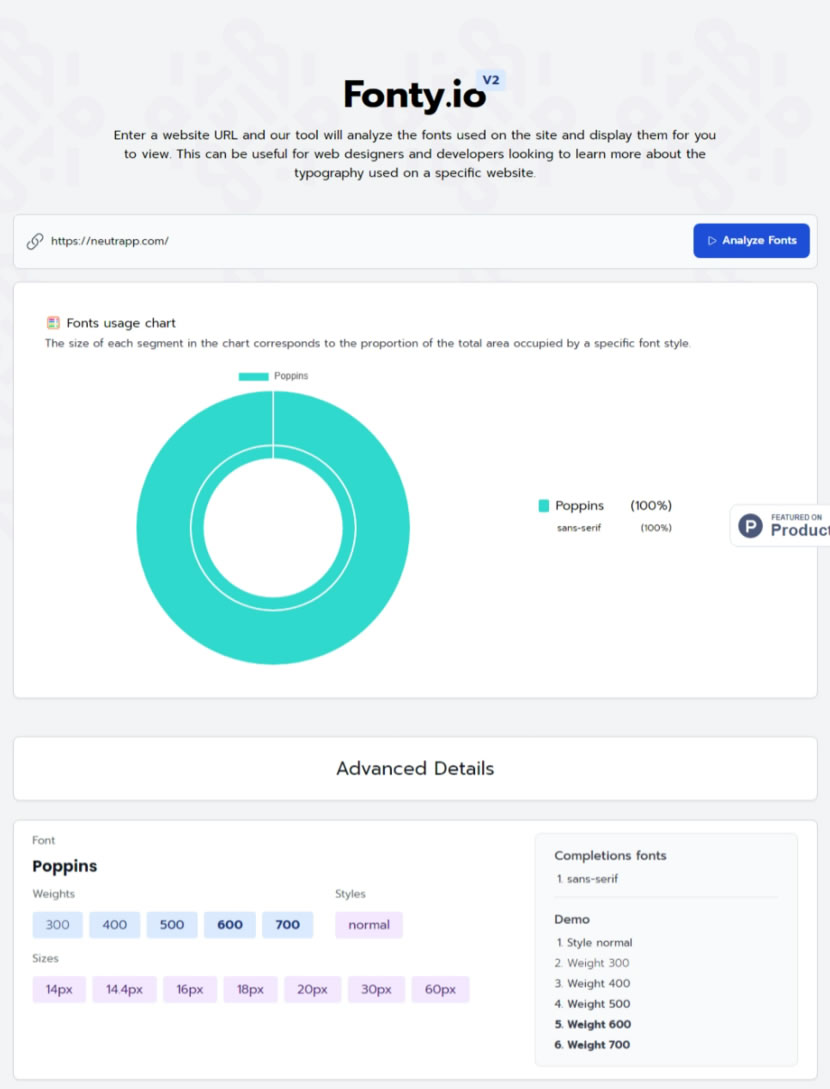The width and height of the screenshot is (830, 1089).
Task: Click teal Poppins swatch in side legend
Action: click(544, 506)
